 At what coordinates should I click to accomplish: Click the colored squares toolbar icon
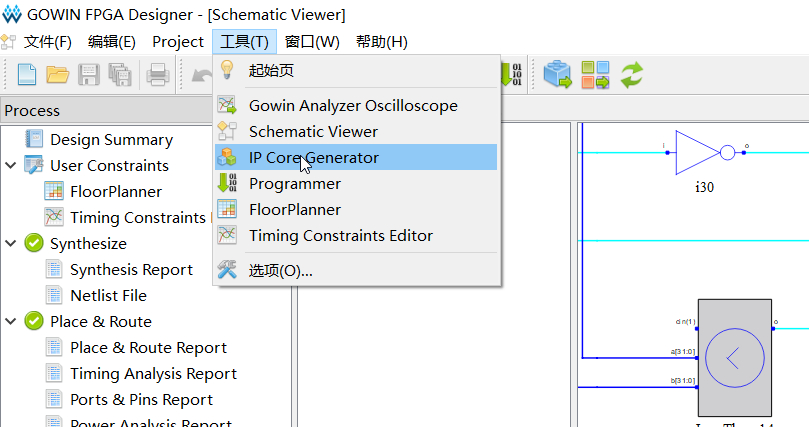point(595,75)
